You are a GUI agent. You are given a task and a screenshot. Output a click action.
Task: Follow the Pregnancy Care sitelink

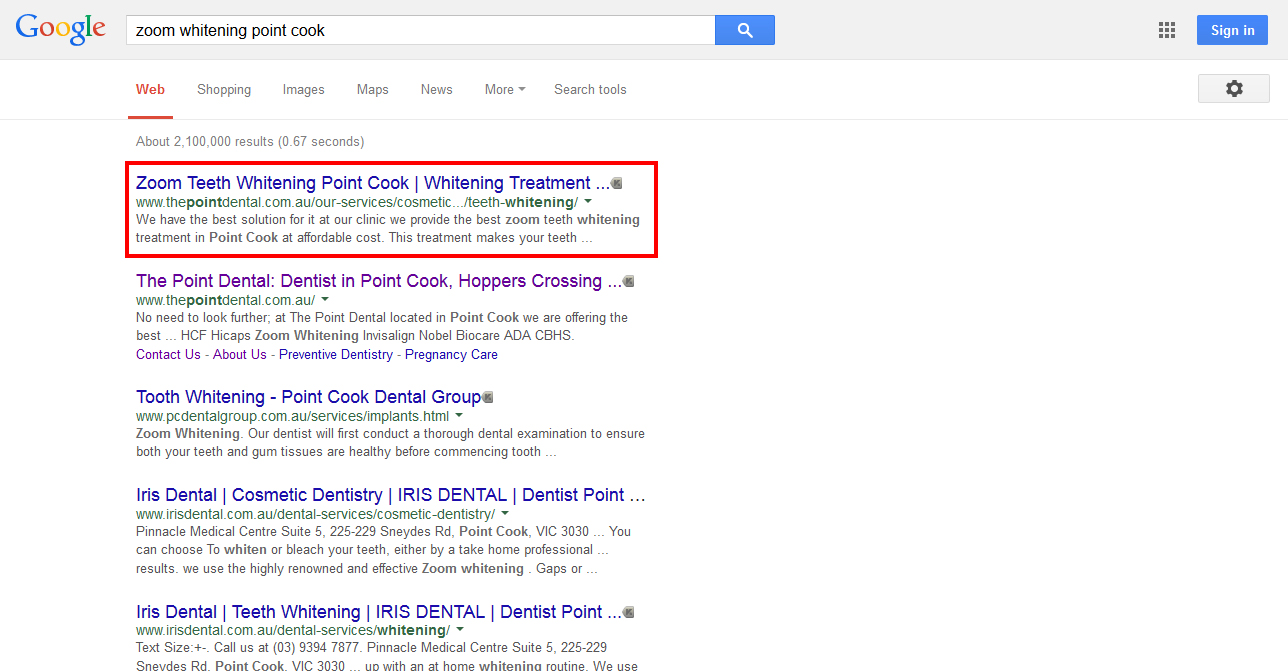click(451, 354)
